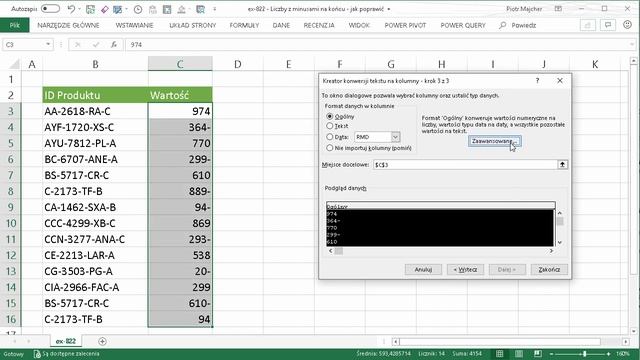Toggle the Autozapis switch
This screenshot has width=640, height=360.
50,9
